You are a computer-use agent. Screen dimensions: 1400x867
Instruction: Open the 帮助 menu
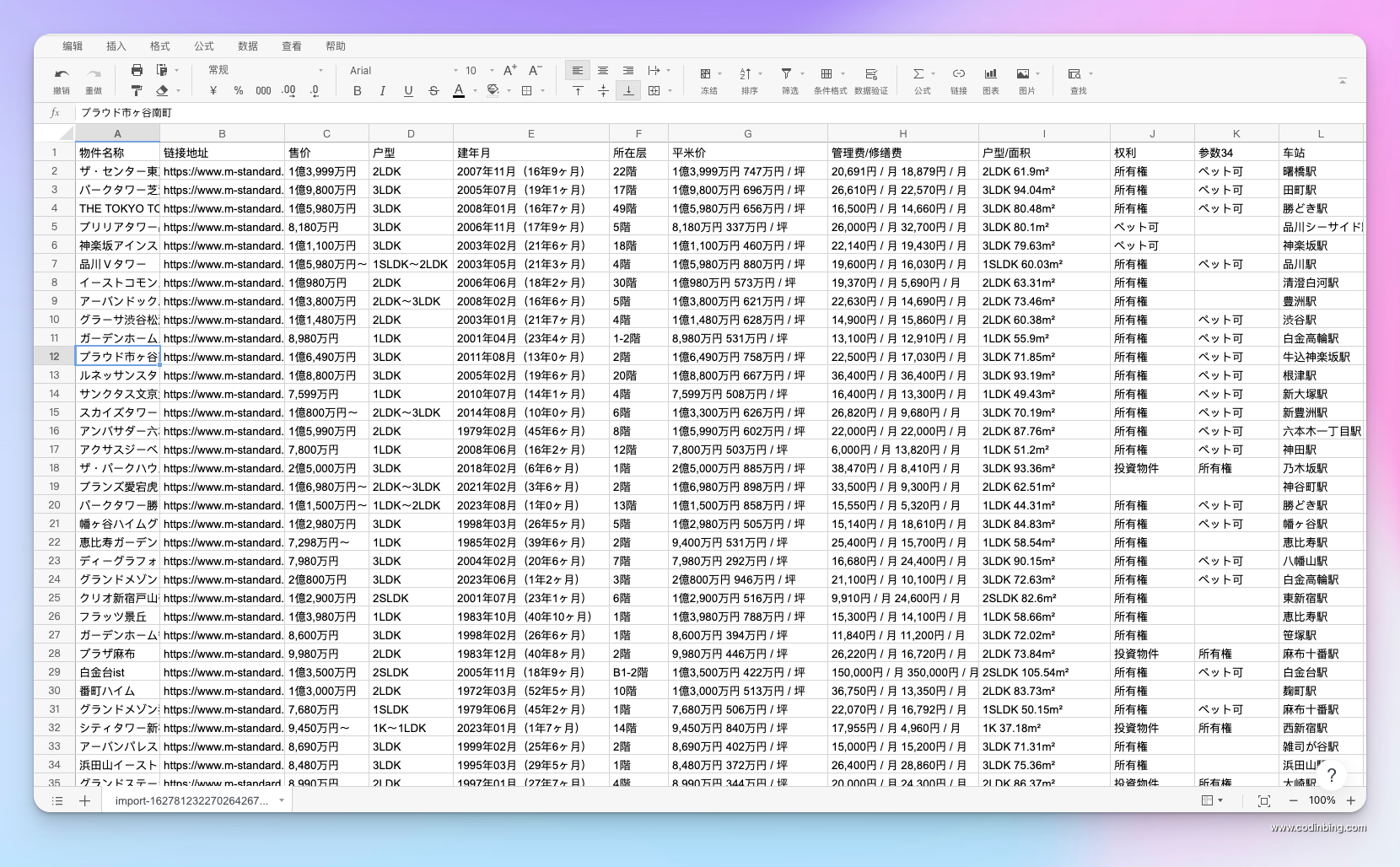pos(336,46)
